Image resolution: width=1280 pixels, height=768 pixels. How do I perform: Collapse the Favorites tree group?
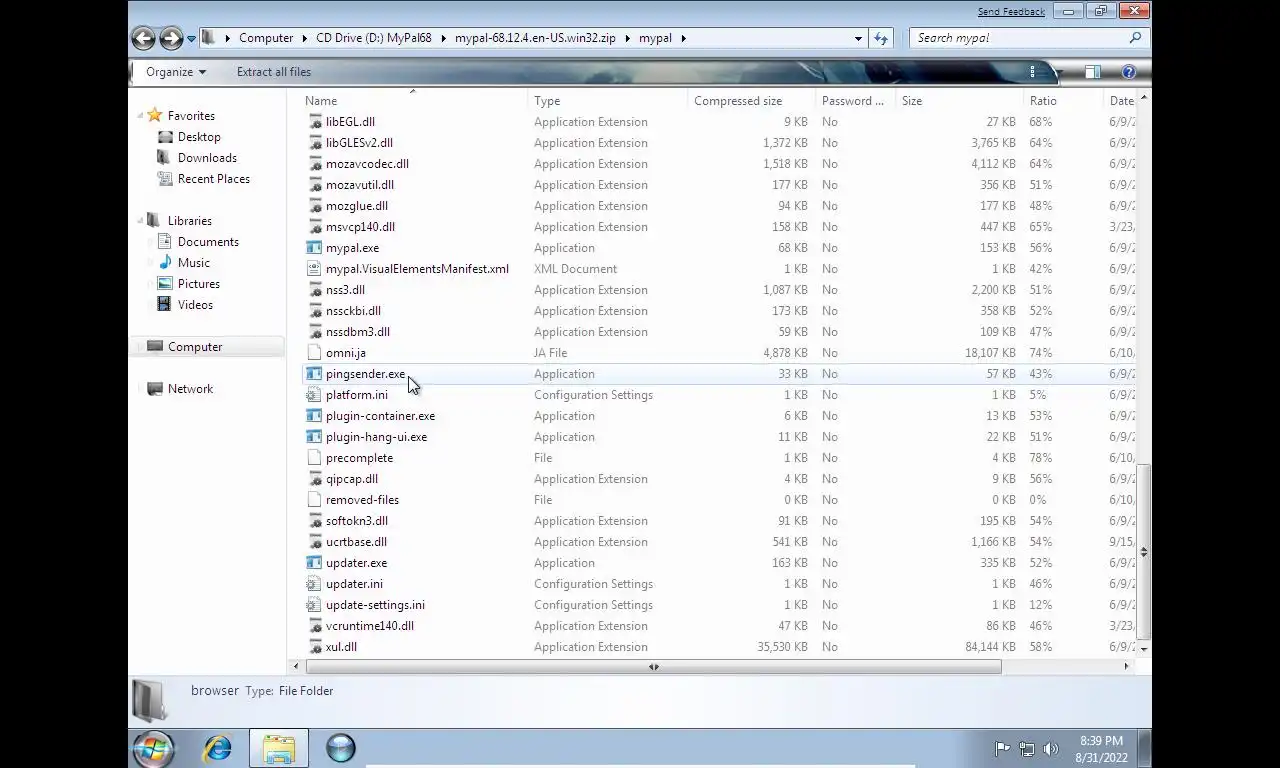140,115
